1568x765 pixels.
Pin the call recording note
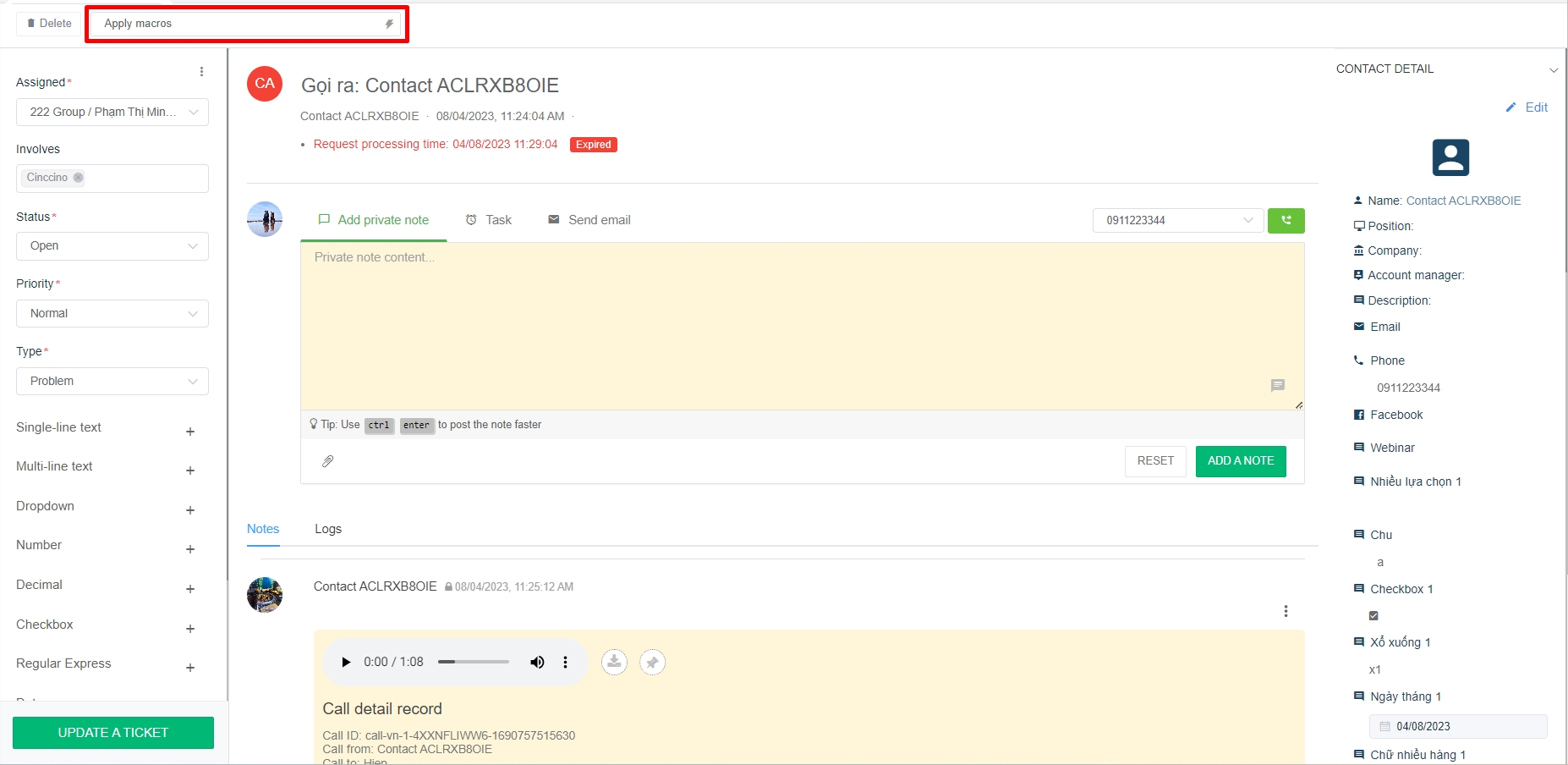click(652, 662)
